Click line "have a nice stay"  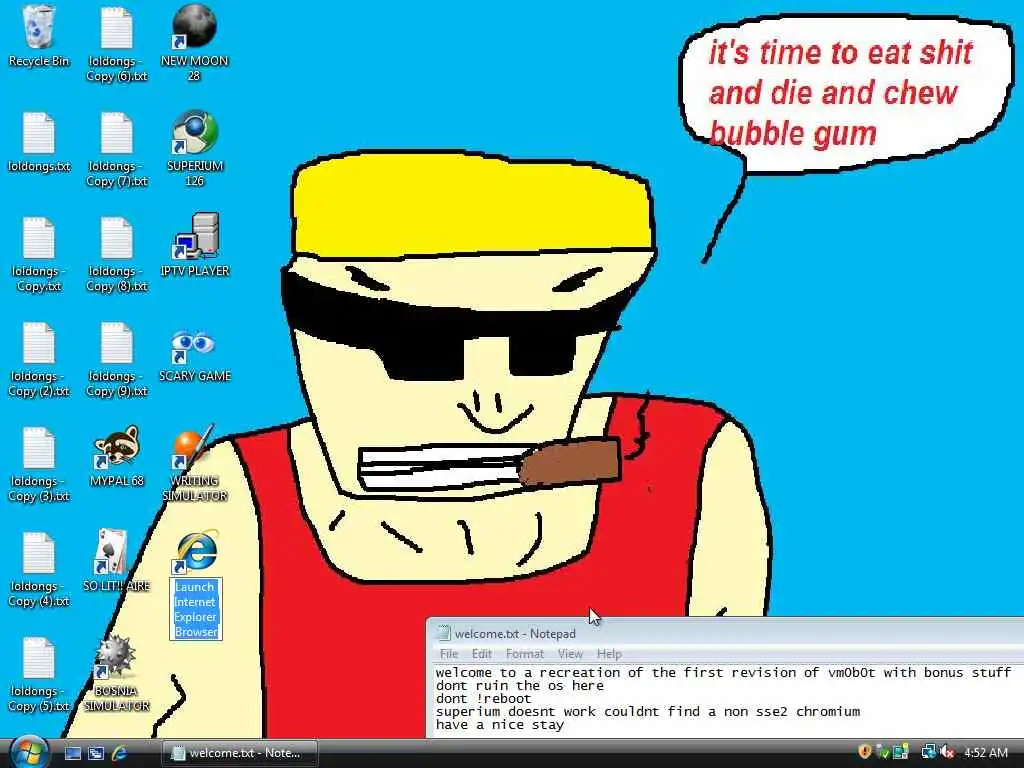500,725
